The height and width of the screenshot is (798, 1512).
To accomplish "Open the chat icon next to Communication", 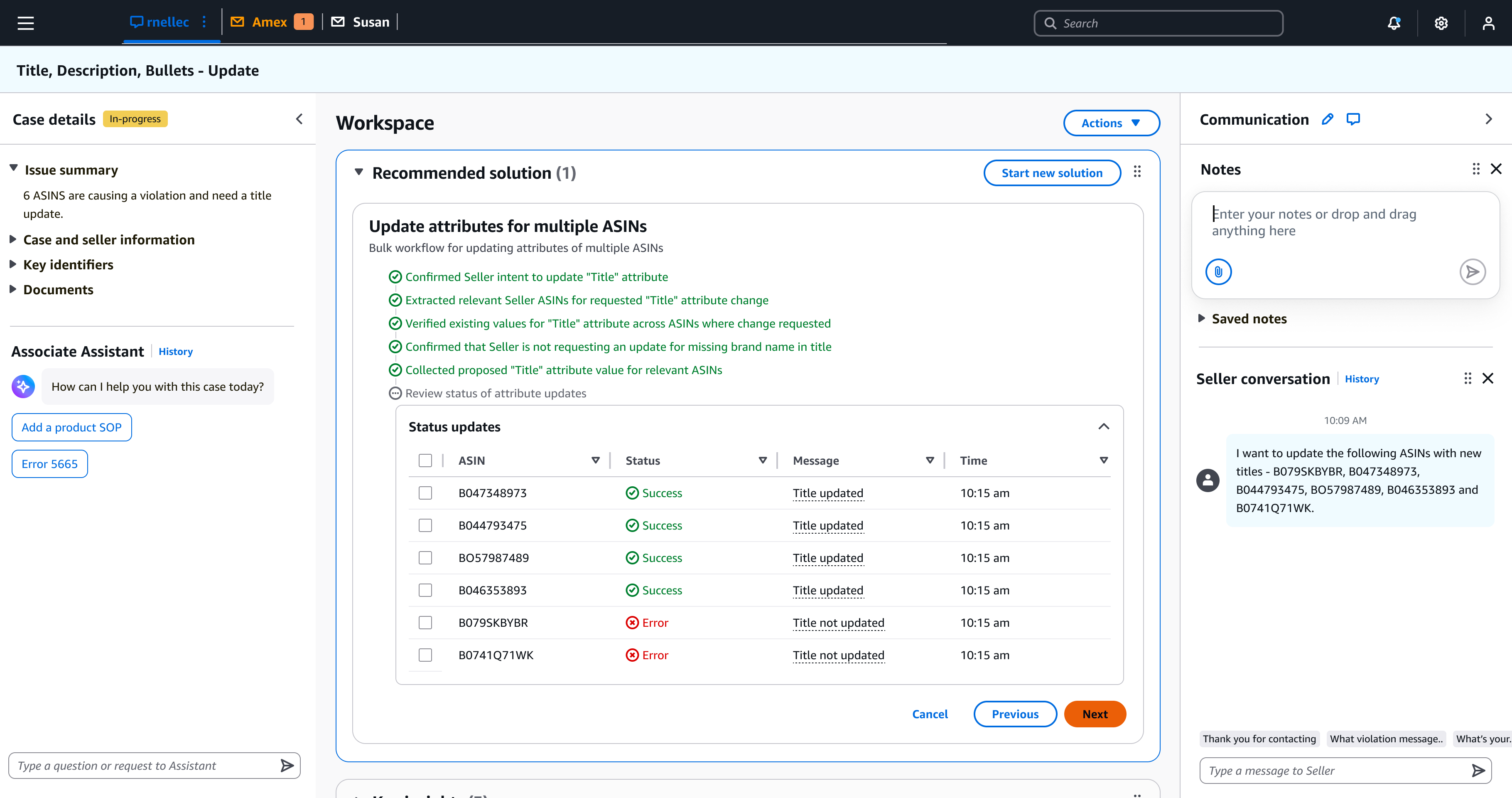I will coord(1353,118).
